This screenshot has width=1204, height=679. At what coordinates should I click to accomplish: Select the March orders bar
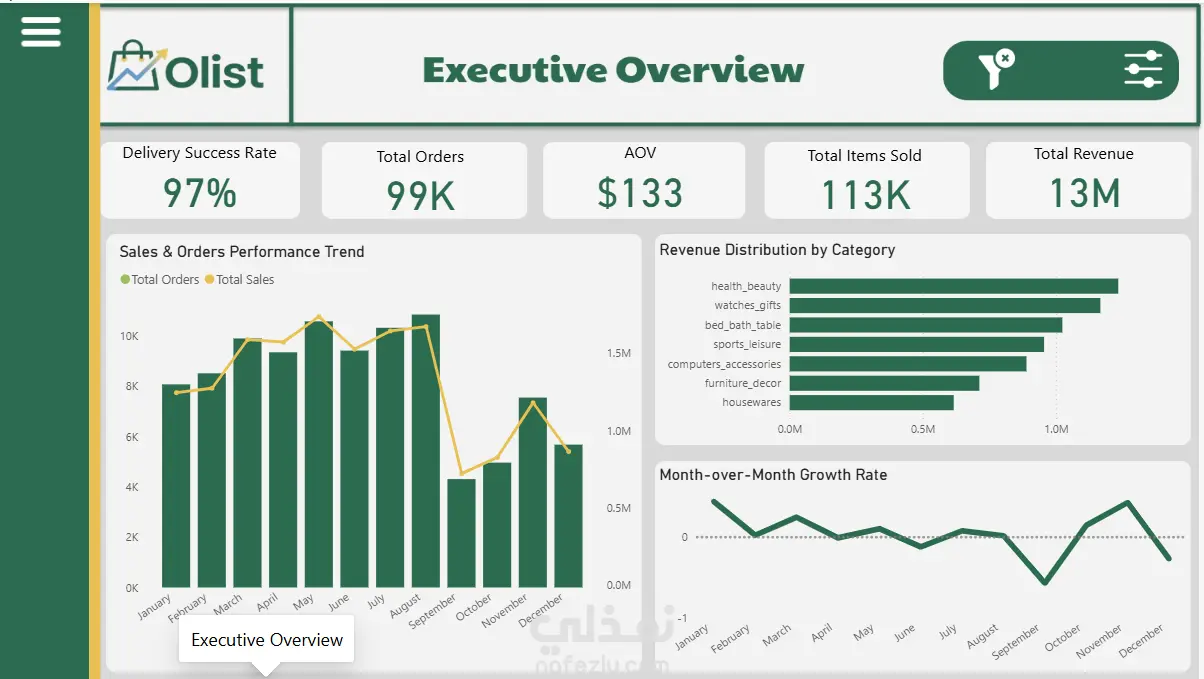pyautogui.click(x=247, y=463)
